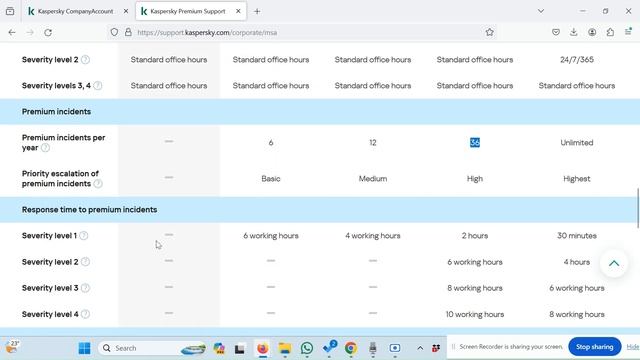
Task: Show help for response-time Severity level 2
Action: [85, 262]
